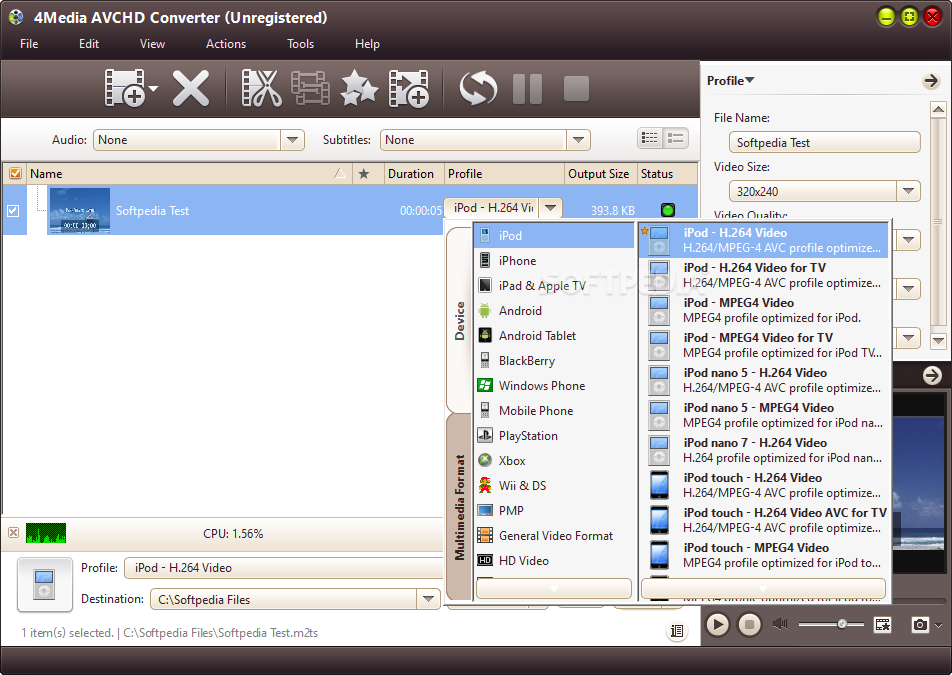
Task: Remove selected file with X toolbar icon
Action: pos(191,88)
